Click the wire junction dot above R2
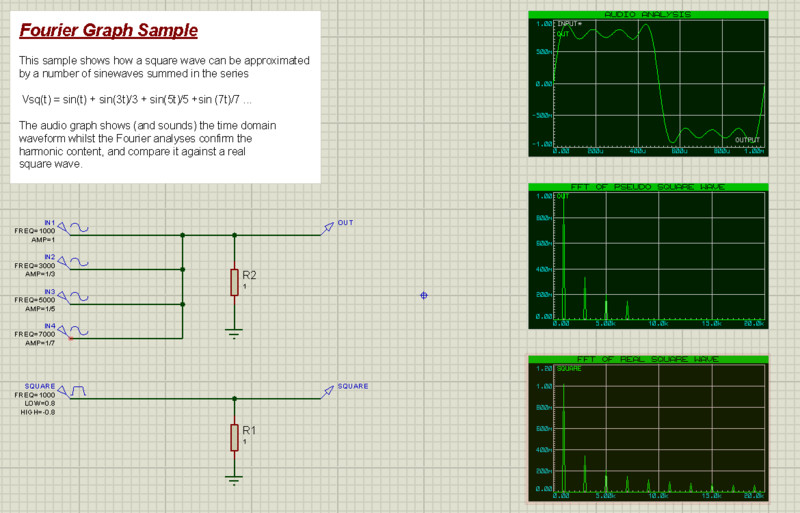This screenshot has height=513, width=800. [234, 235]
